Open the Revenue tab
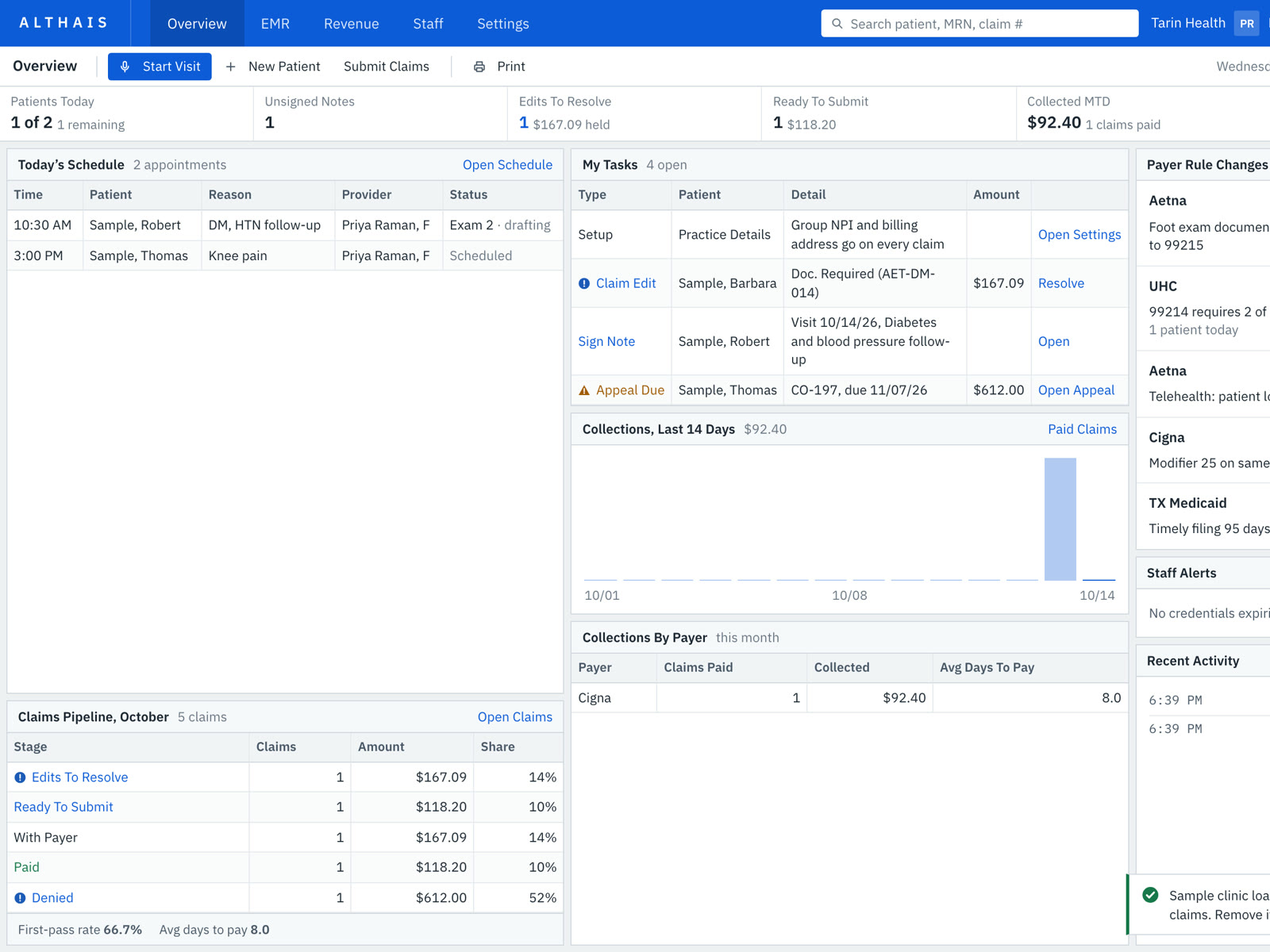The height and width of the screenshot is (952, 1270). pos(351,24)
